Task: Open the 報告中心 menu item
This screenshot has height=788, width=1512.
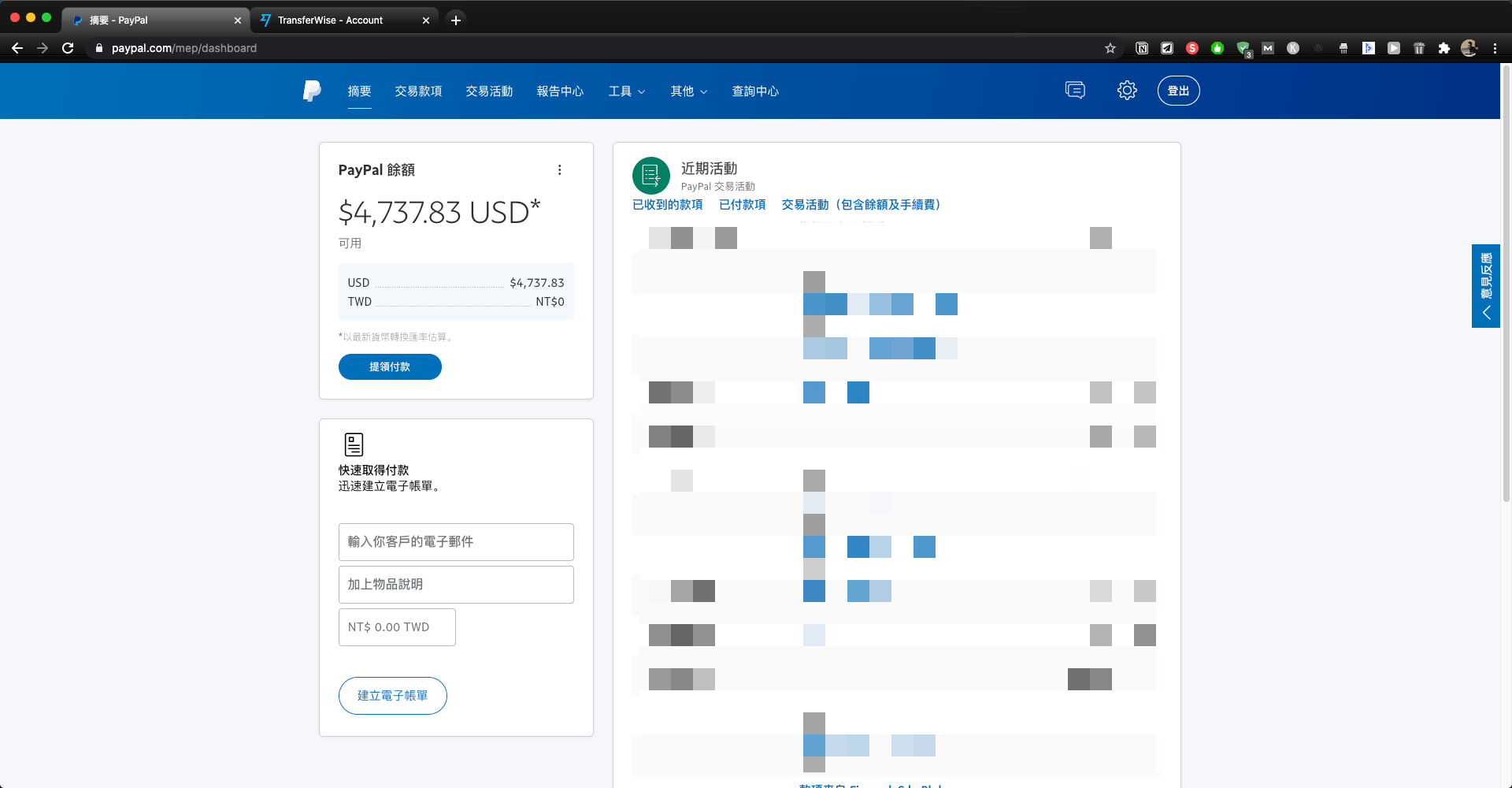Action: pos(560,91)
